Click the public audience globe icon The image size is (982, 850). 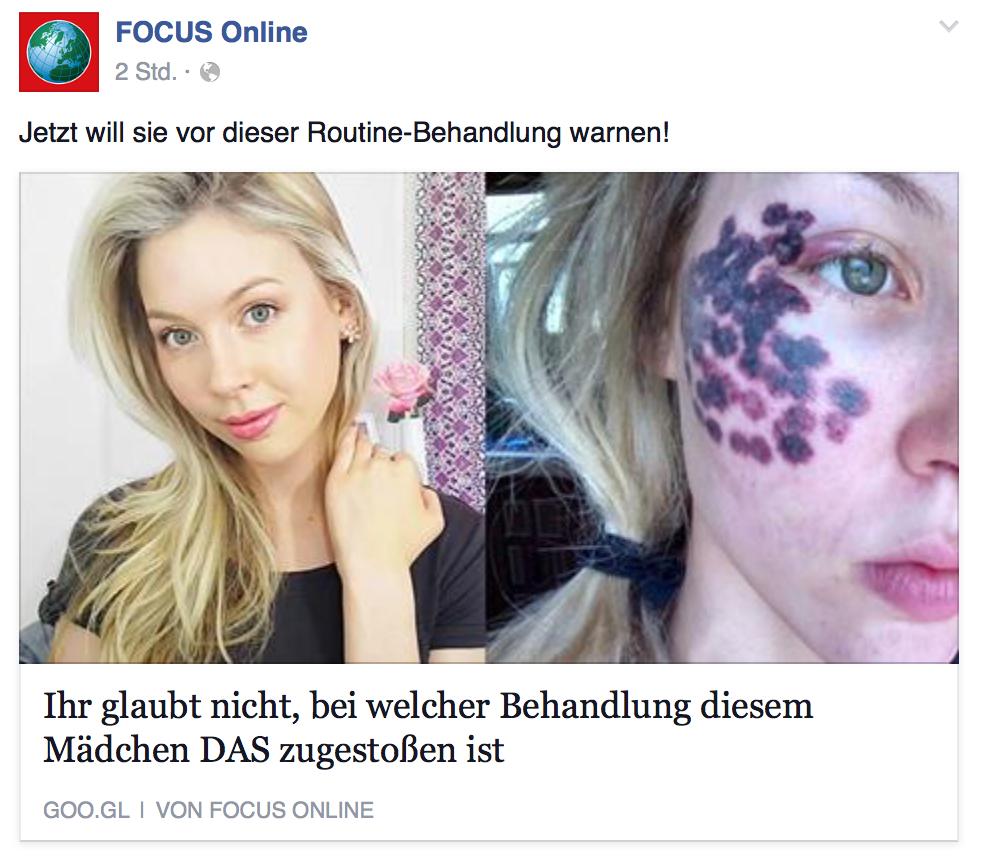[210, 73]
